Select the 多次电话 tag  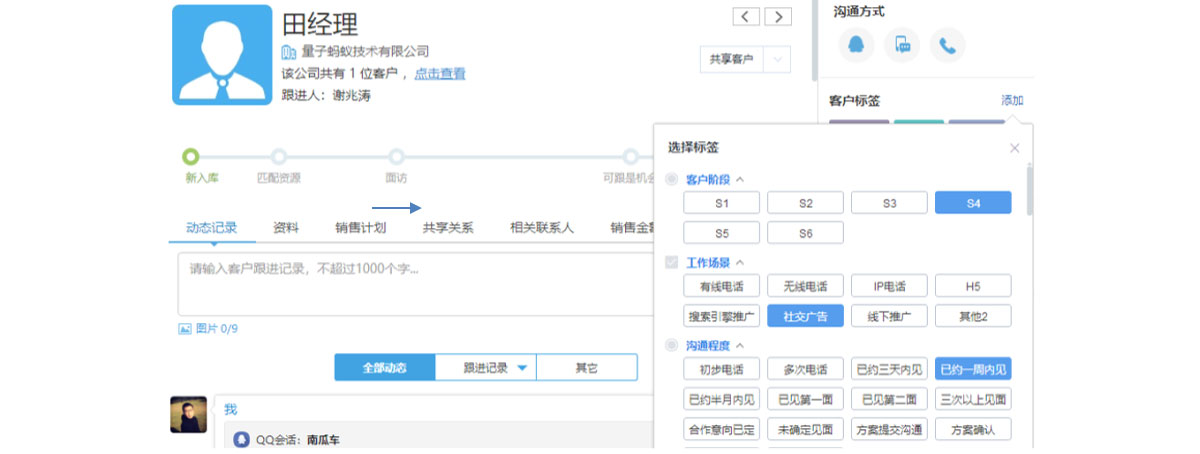pos(805,369)
